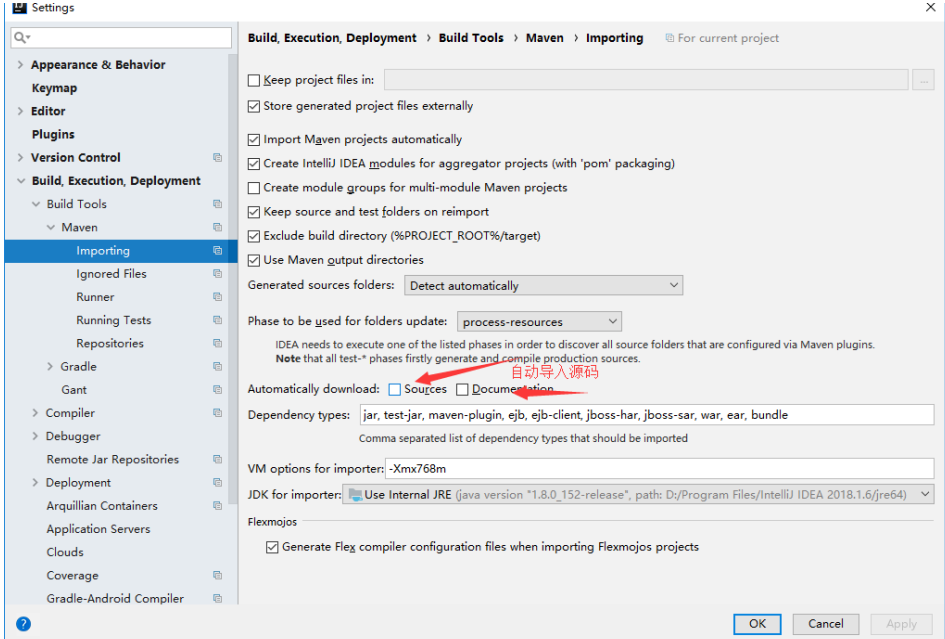945x639 pixels.
Task: Expand the Editor section
Action: [x=20, y=111]
